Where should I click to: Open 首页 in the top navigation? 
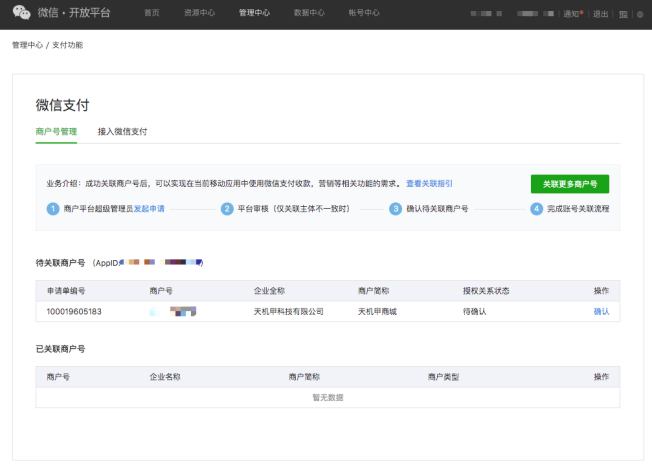coord(152,13)
